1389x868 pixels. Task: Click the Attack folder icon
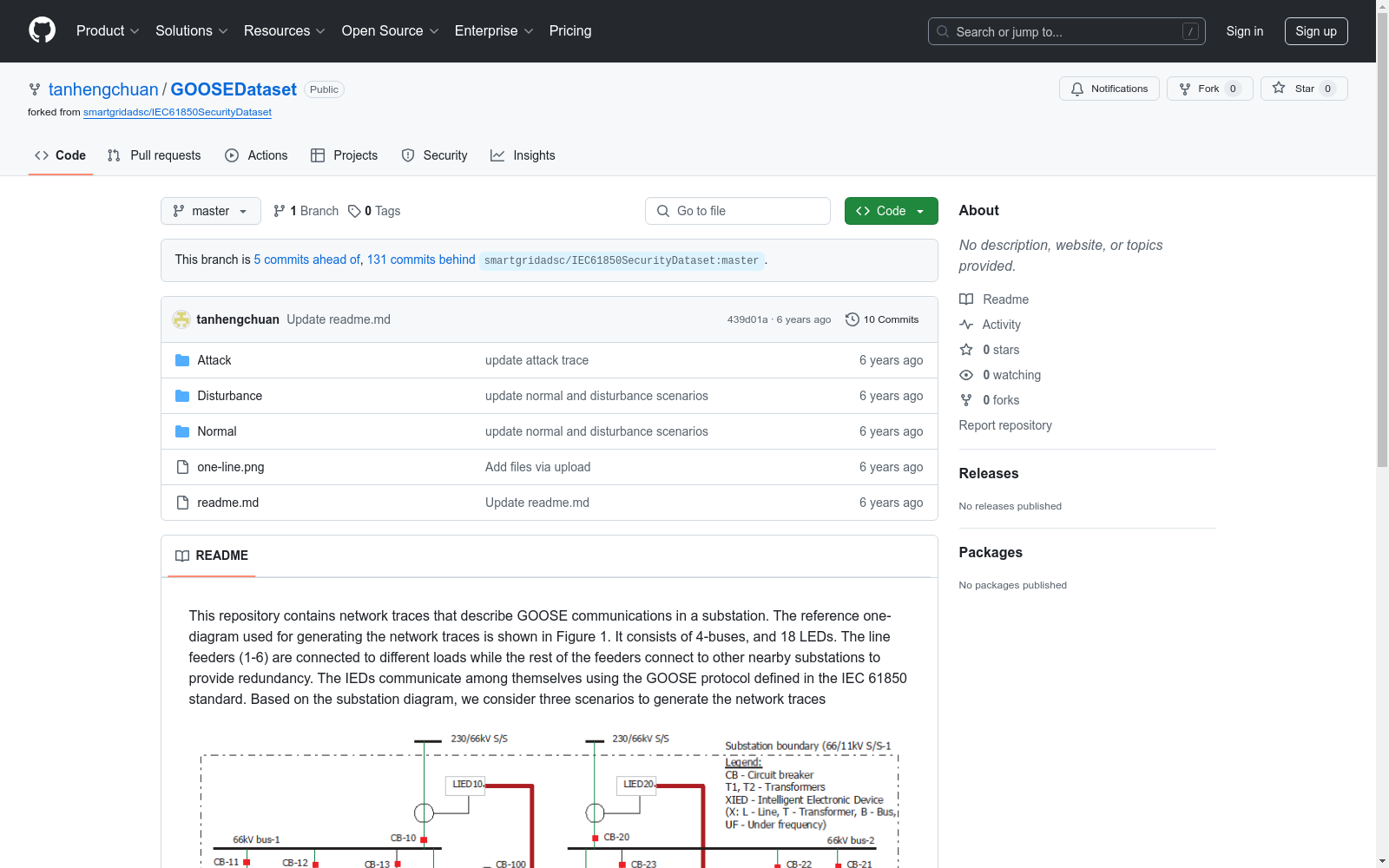(x=182, y=360)
